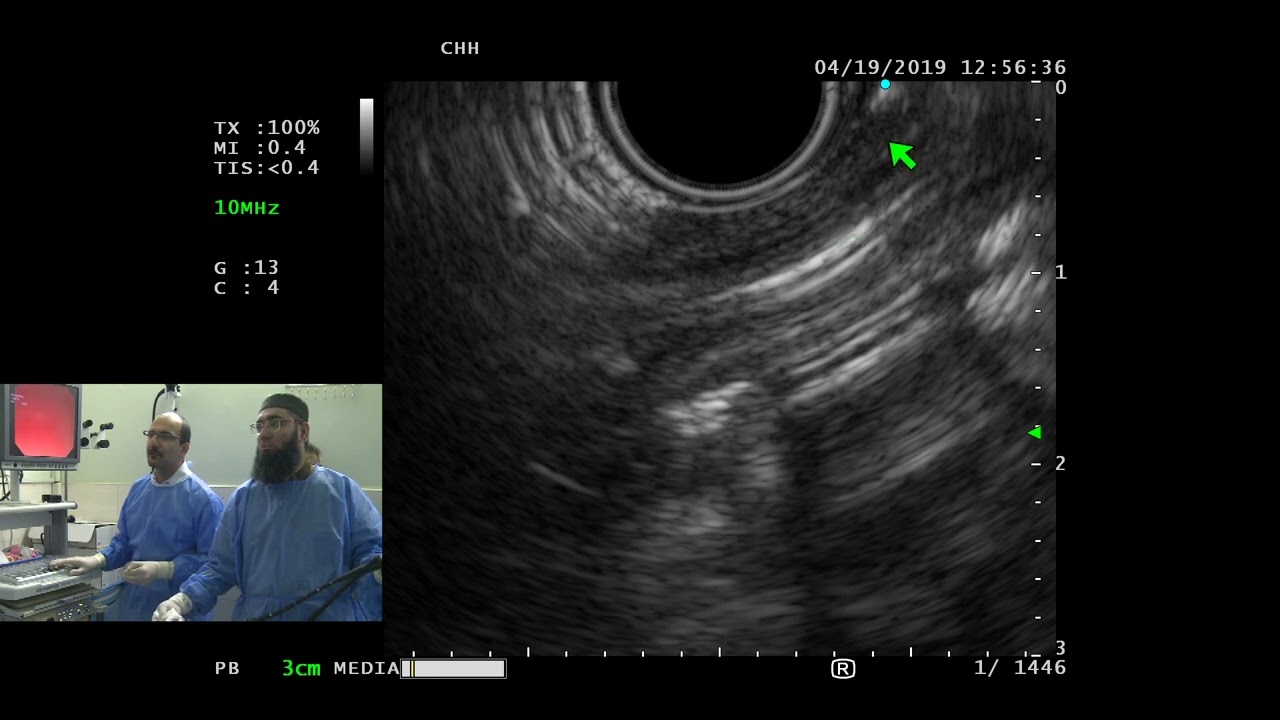Click the depth scale number 3
Viewport: 1280px width, 720px height.
1061,649
